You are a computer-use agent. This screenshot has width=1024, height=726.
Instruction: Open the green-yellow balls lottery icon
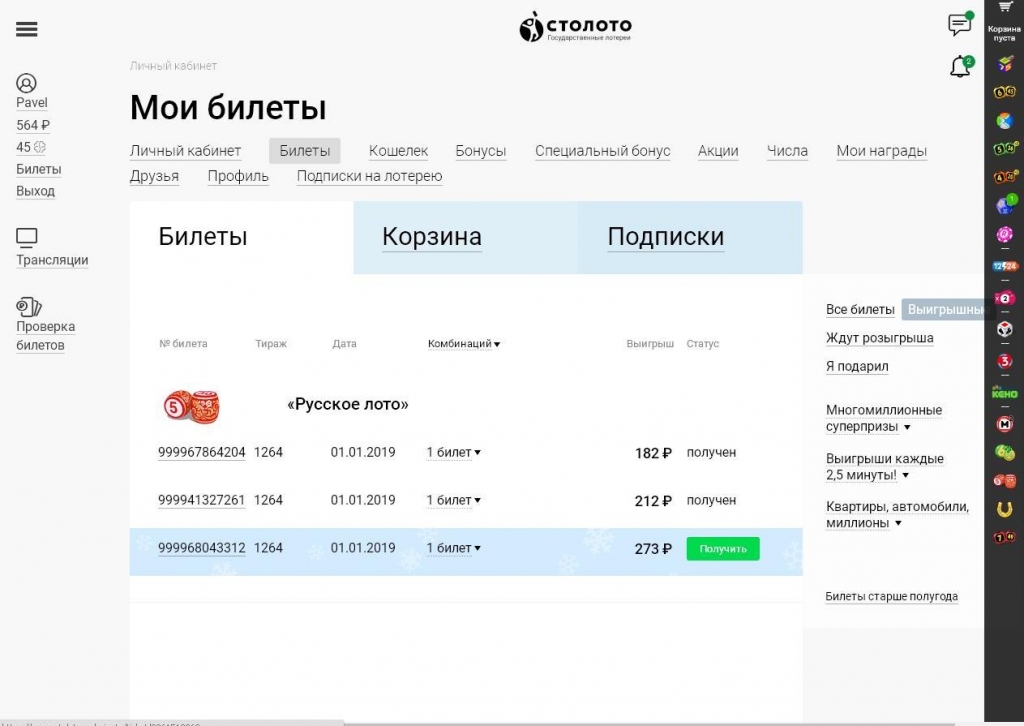point(1005,452)
